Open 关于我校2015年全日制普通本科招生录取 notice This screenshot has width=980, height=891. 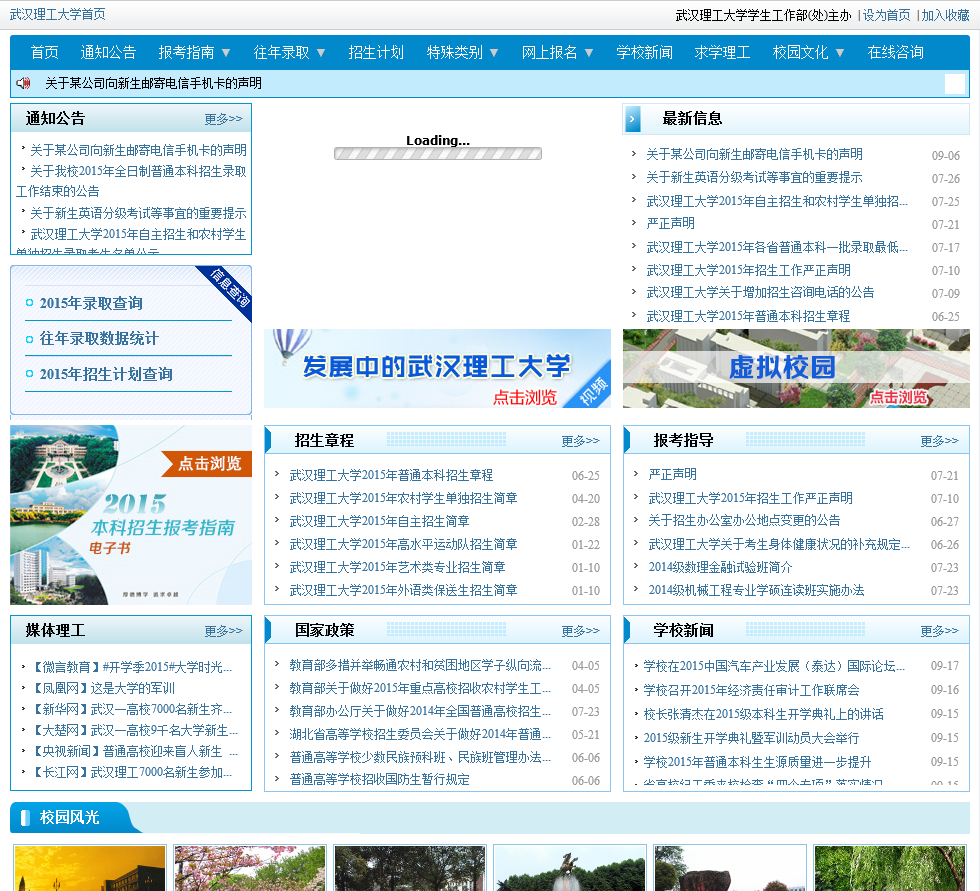(131, 181)
